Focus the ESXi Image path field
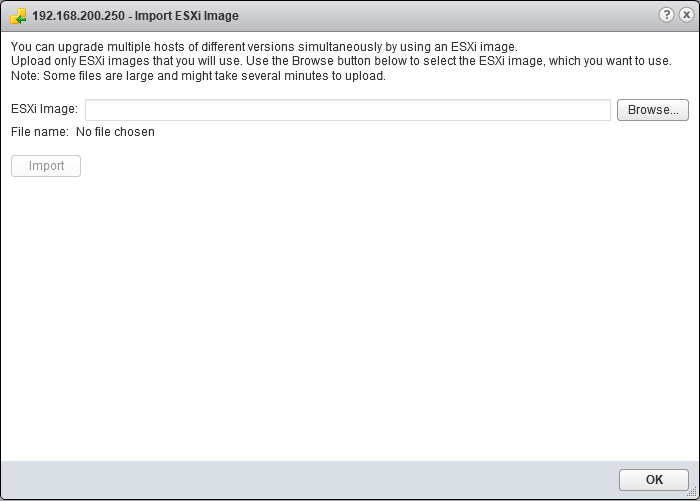Viewport: 700px width, 501px height. point(347,110)
